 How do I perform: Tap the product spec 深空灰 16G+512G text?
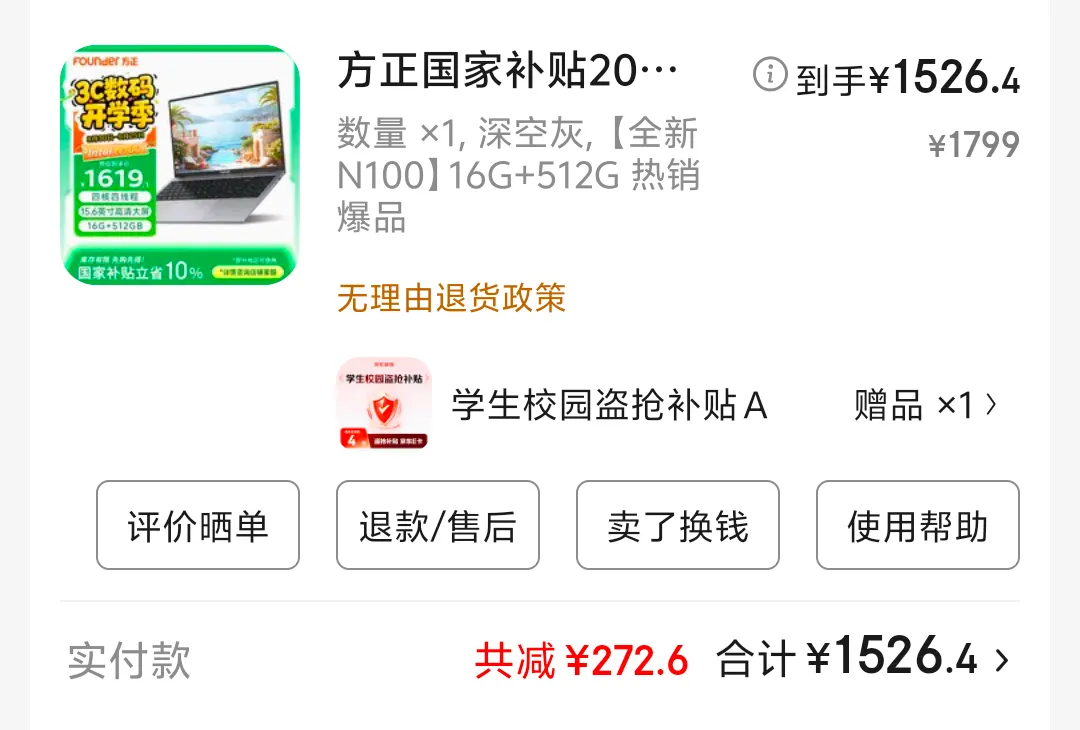tap(518, 175)
